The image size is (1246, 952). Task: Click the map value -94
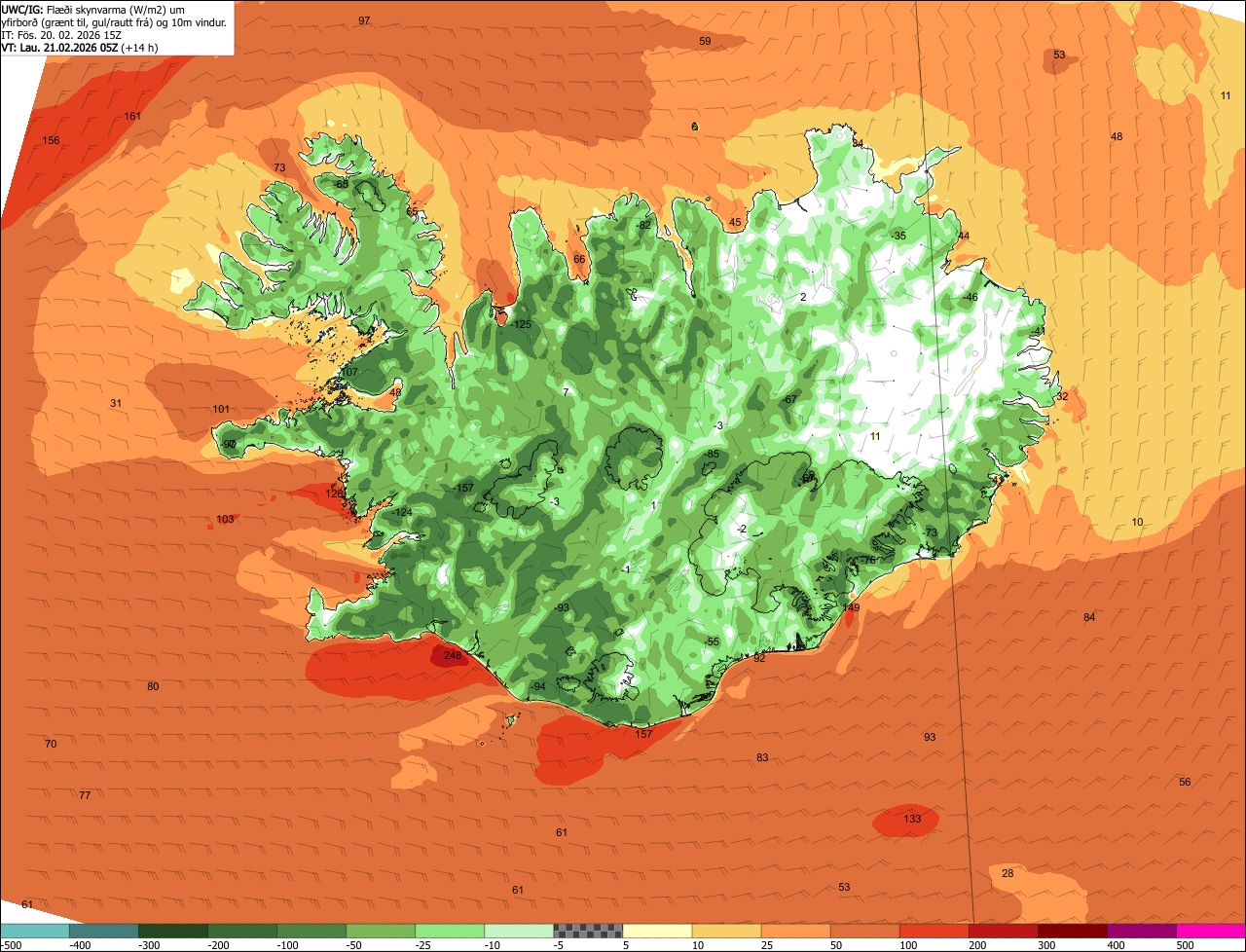point(537,686)
